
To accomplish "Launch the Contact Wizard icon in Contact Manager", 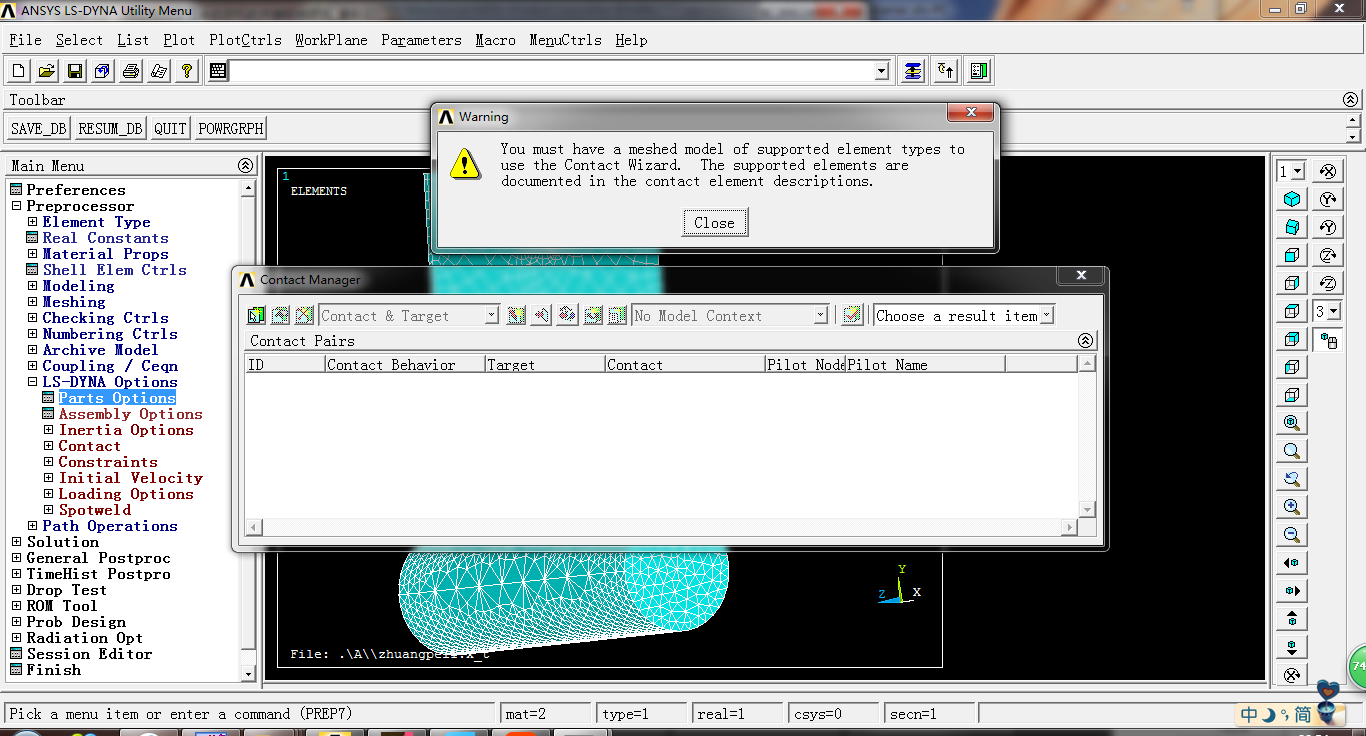I will click(257, 316).
